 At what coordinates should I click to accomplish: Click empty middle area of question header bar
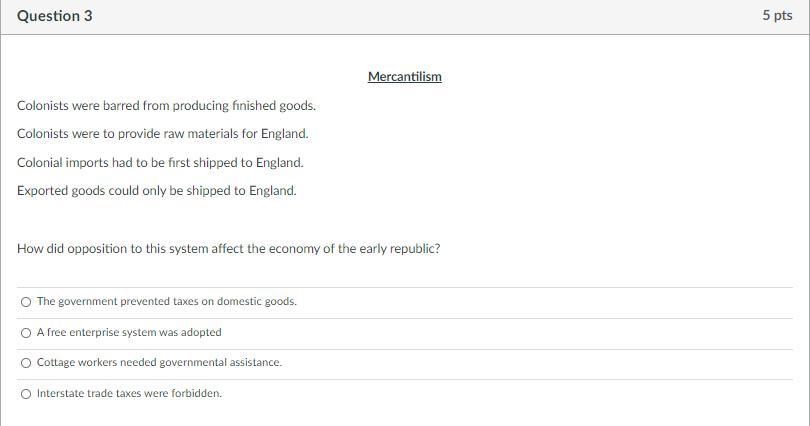click(x=400, y=16)
